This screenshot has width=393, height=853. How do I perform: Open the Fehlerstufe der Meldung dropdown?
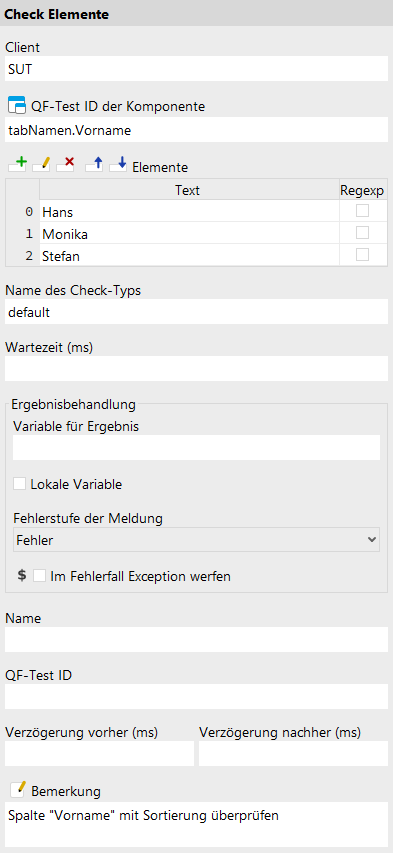[x=196, y=540]
